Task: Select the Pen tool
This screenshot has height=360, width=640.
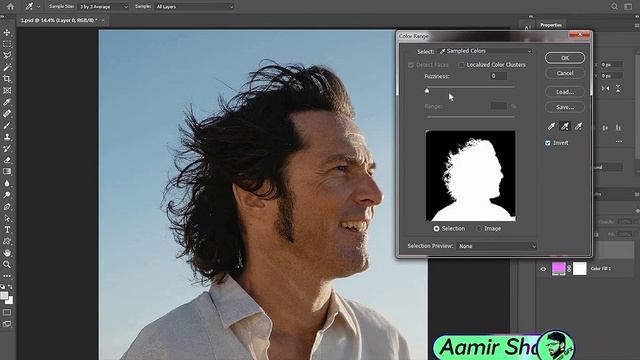Action: click(x=7, y=207)
